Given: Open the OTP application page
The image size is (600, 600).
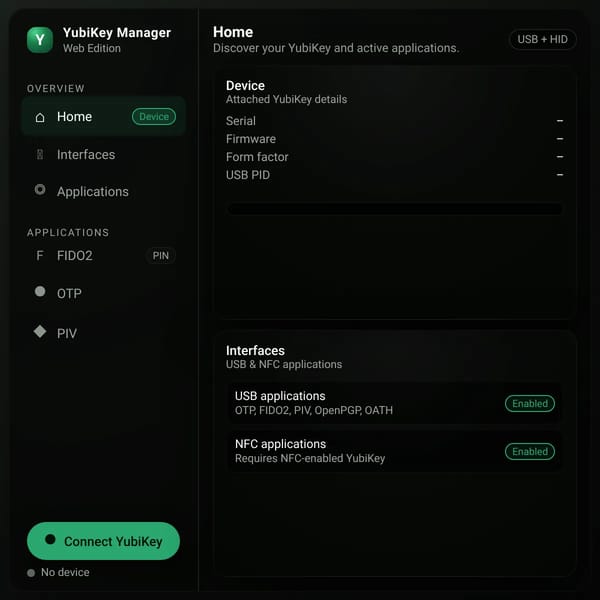Looking at the screenshot, I should [x=104, y=293].
